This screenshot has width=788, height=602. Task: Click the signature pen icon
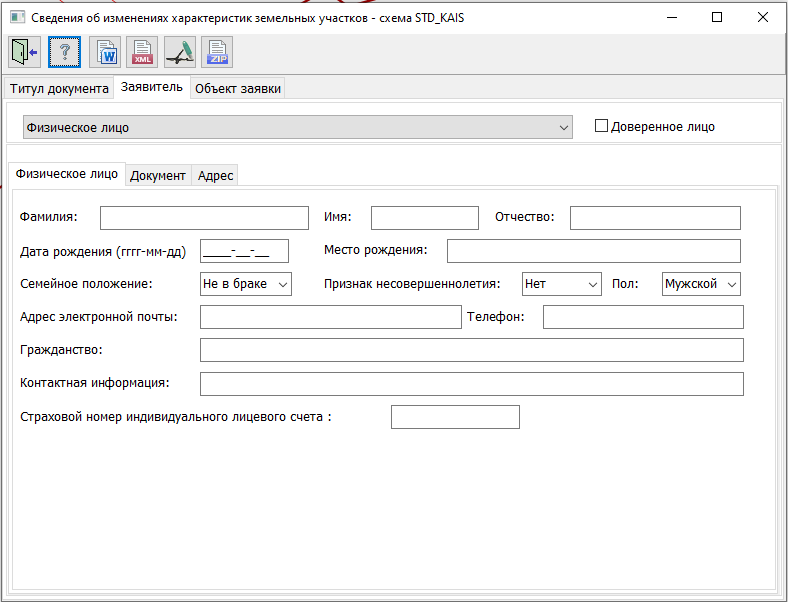pyautogui.click(x=180, y=51)
